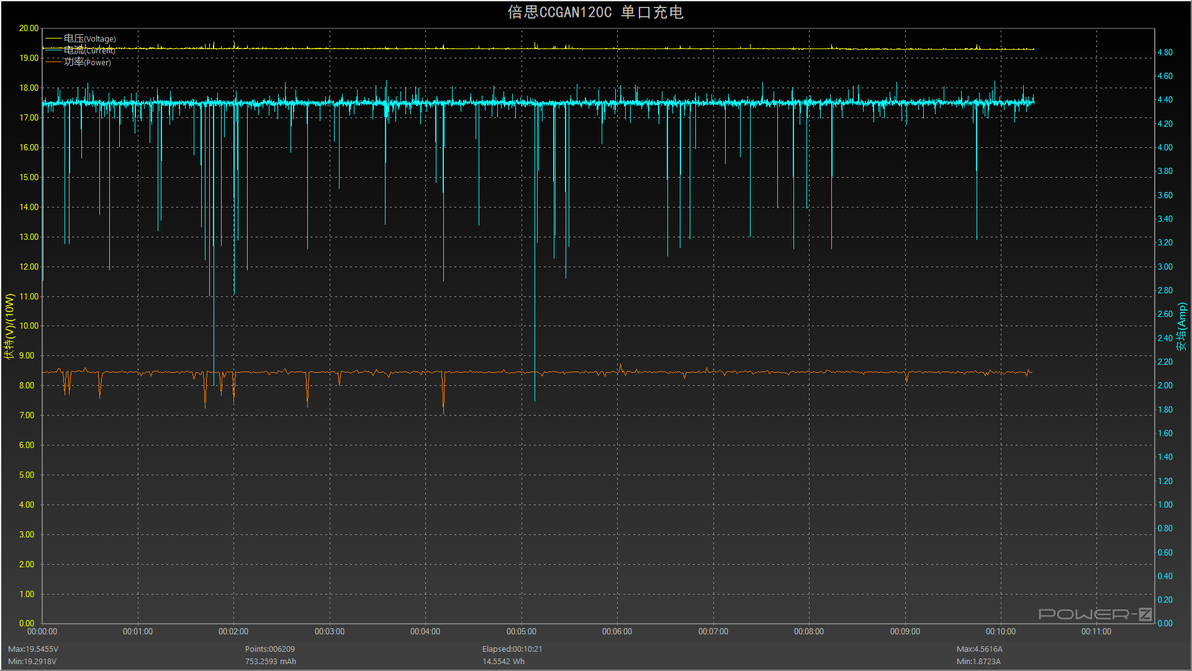Click the 00:11:00 time axis label
The height and width of the screenshot is (671, 1192).
[x=1096, y=632]
